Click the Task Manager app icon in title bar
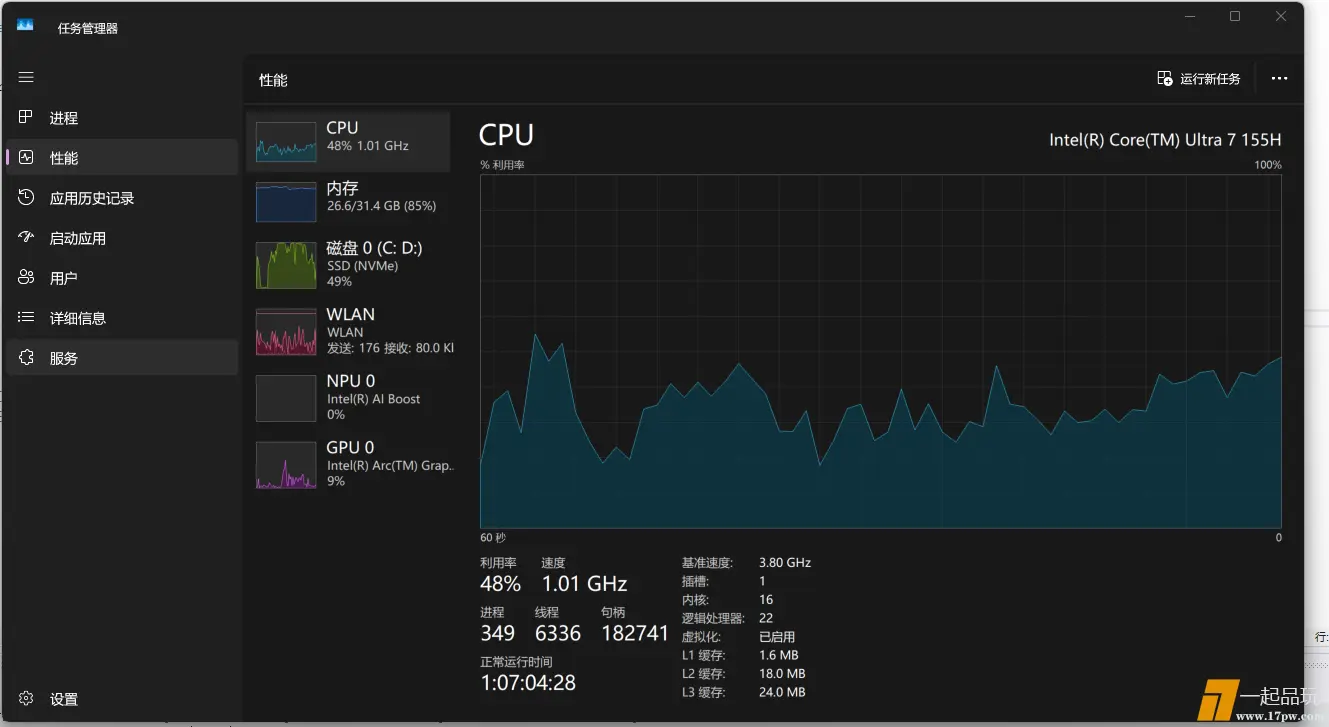The image size is (1329, 727). [x=25, y=25]
